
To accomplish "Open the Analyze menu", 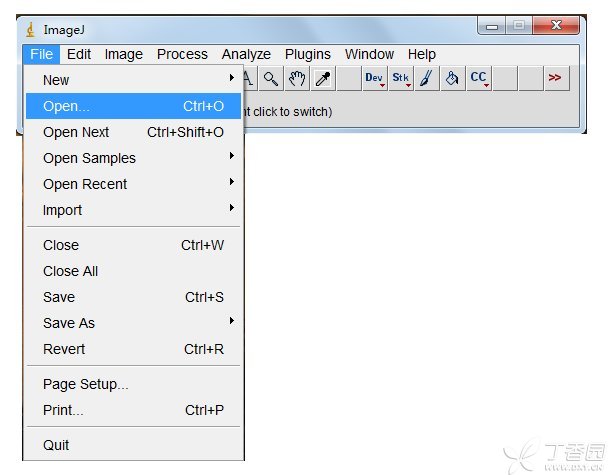I will (246, 54).
